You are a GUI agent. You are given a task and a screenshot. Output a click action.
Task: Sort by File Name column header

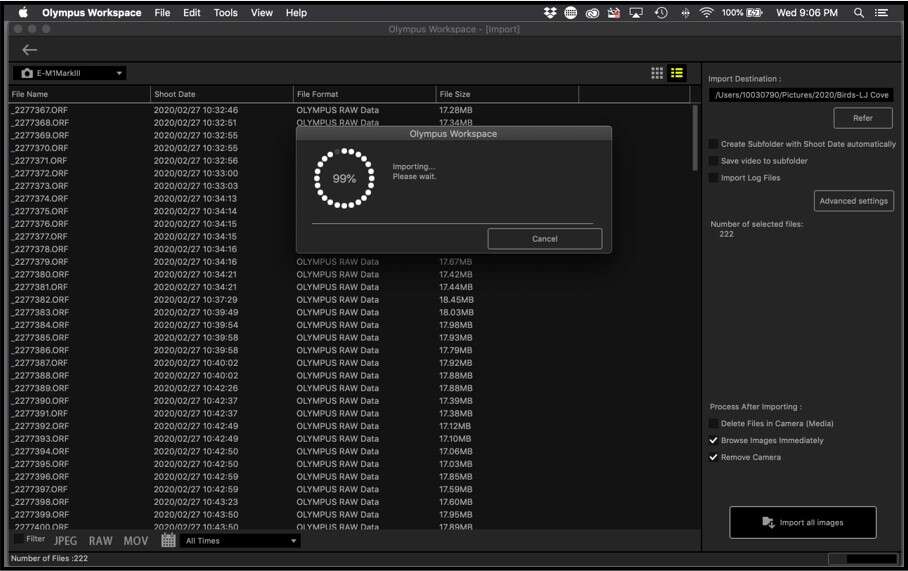tap(80, 94)
